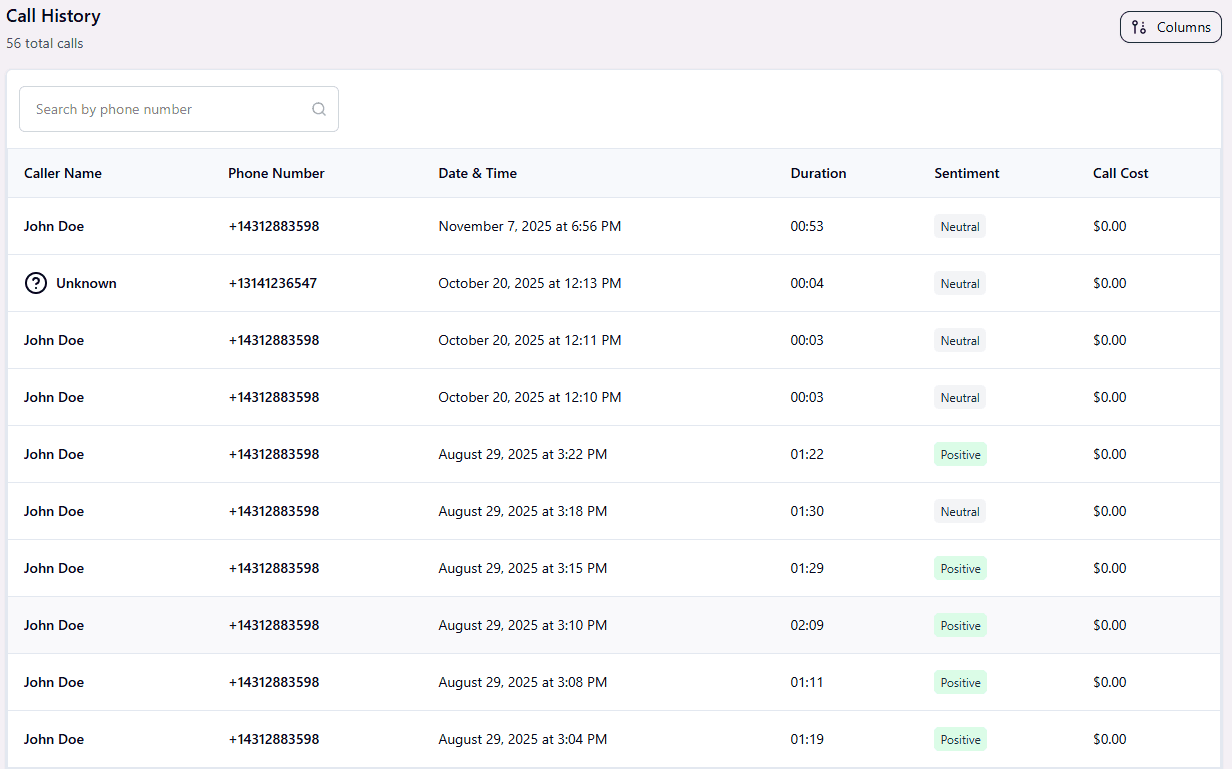Click Neutral badge on the 3:18 PM call
Screen dimensions: 1232x769
pyautogui.click(x=960, y=511)
